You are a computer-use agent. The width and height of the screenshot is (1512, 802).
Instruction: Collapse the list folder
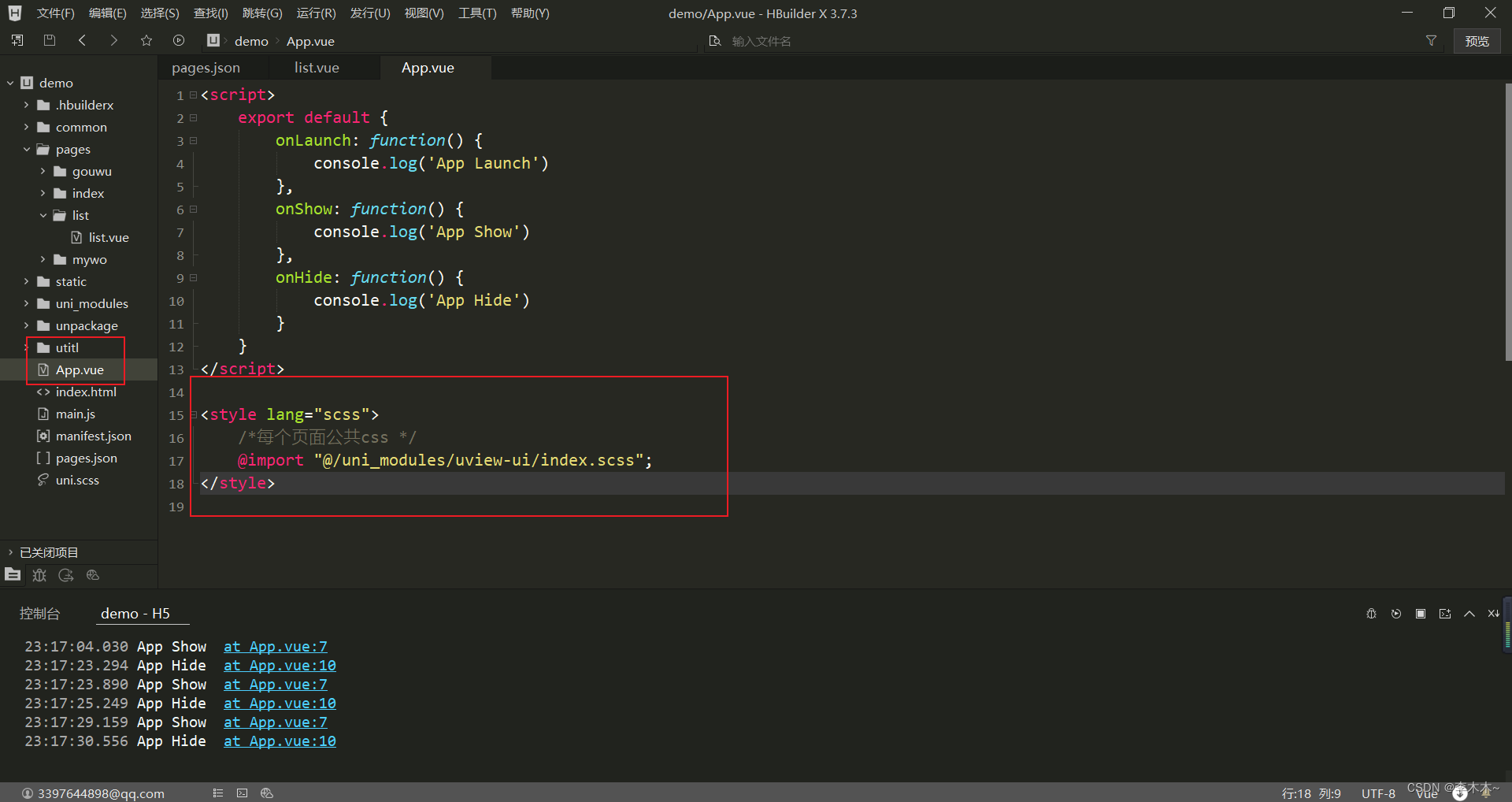click(43, 215)
